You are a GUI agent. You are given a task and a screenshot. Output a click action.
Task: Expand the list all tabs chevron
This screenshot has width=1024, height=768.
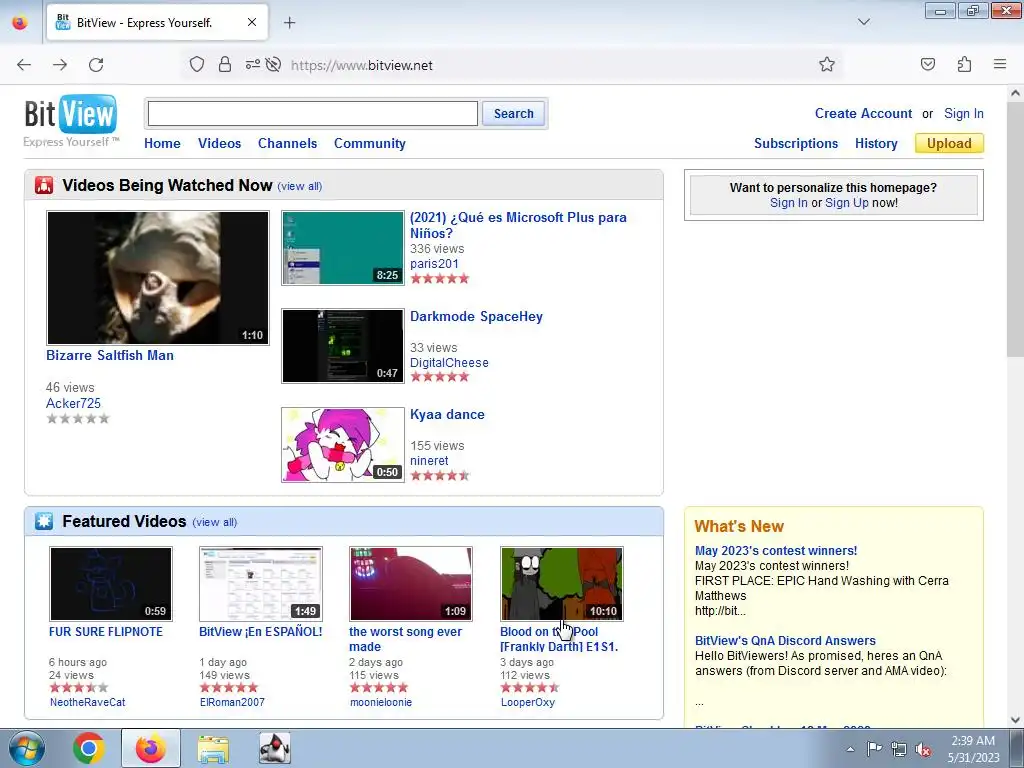click(863, 22)
